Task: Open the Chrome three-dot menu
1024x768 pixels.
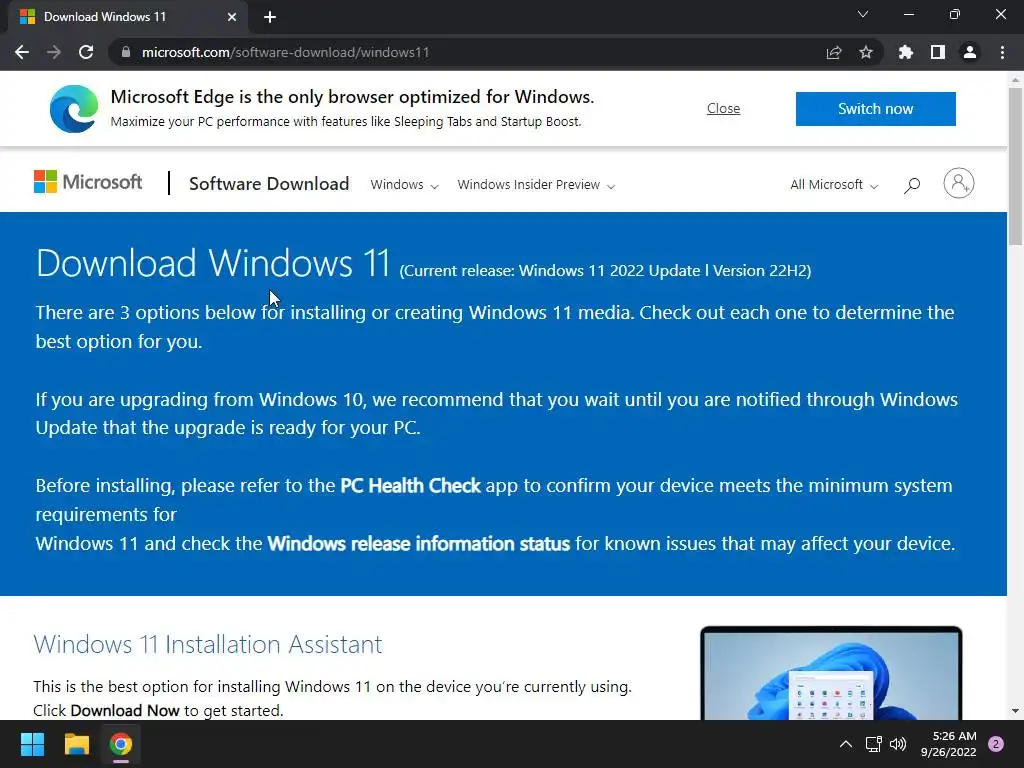Action: (x=1002, y=52)
